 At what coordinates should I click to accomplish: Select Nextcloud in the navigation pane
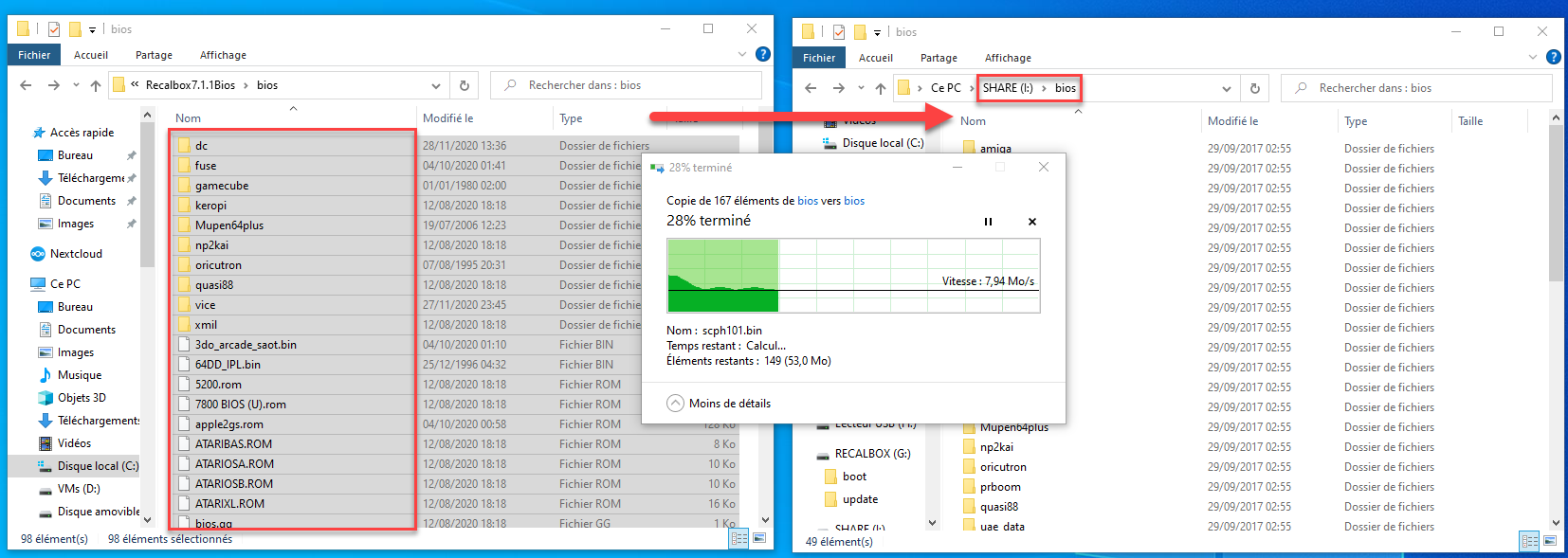tap(76, 254)
